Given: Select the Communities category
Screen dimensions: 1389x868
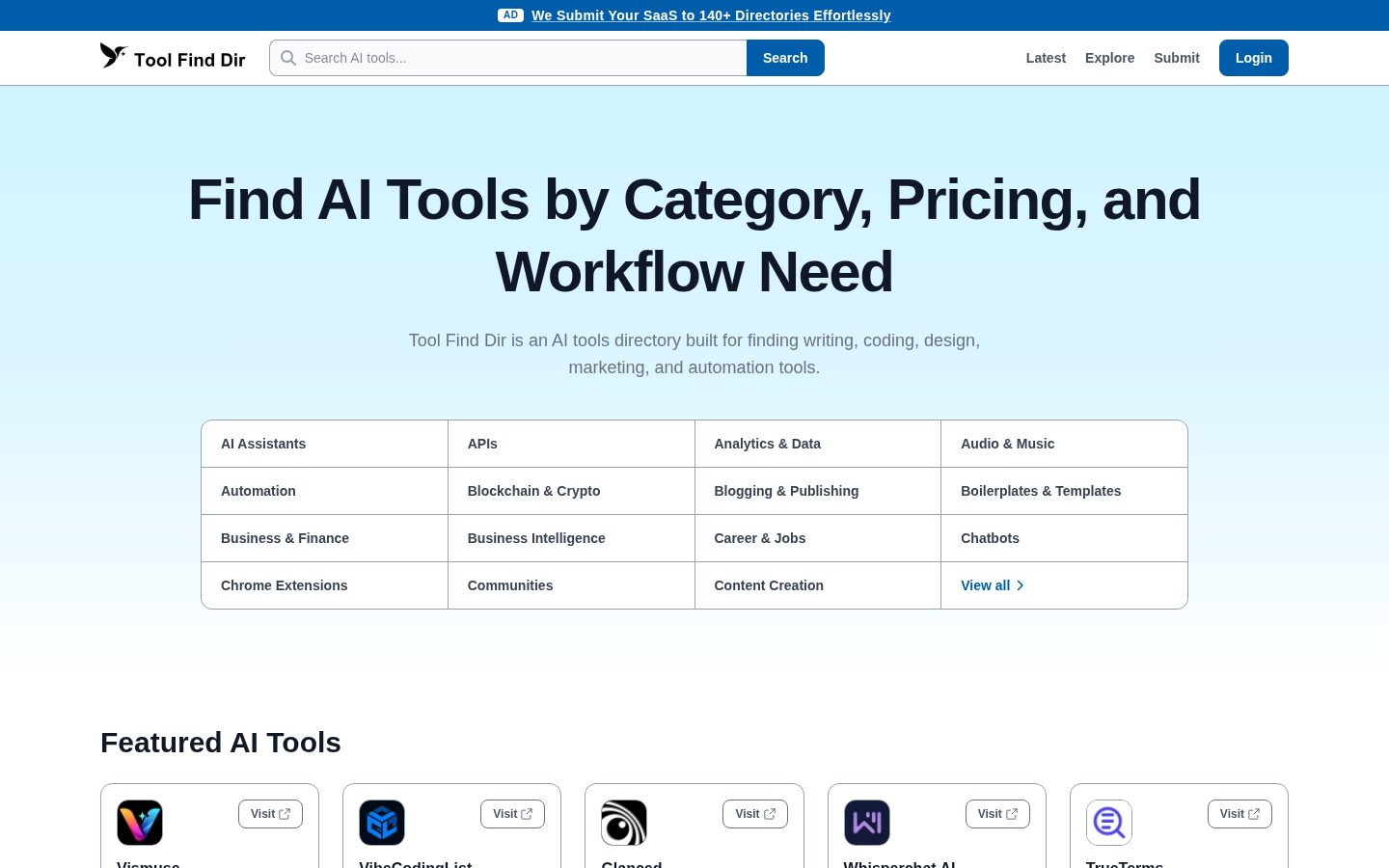Looking at the screenshot, I should [571, 585].
